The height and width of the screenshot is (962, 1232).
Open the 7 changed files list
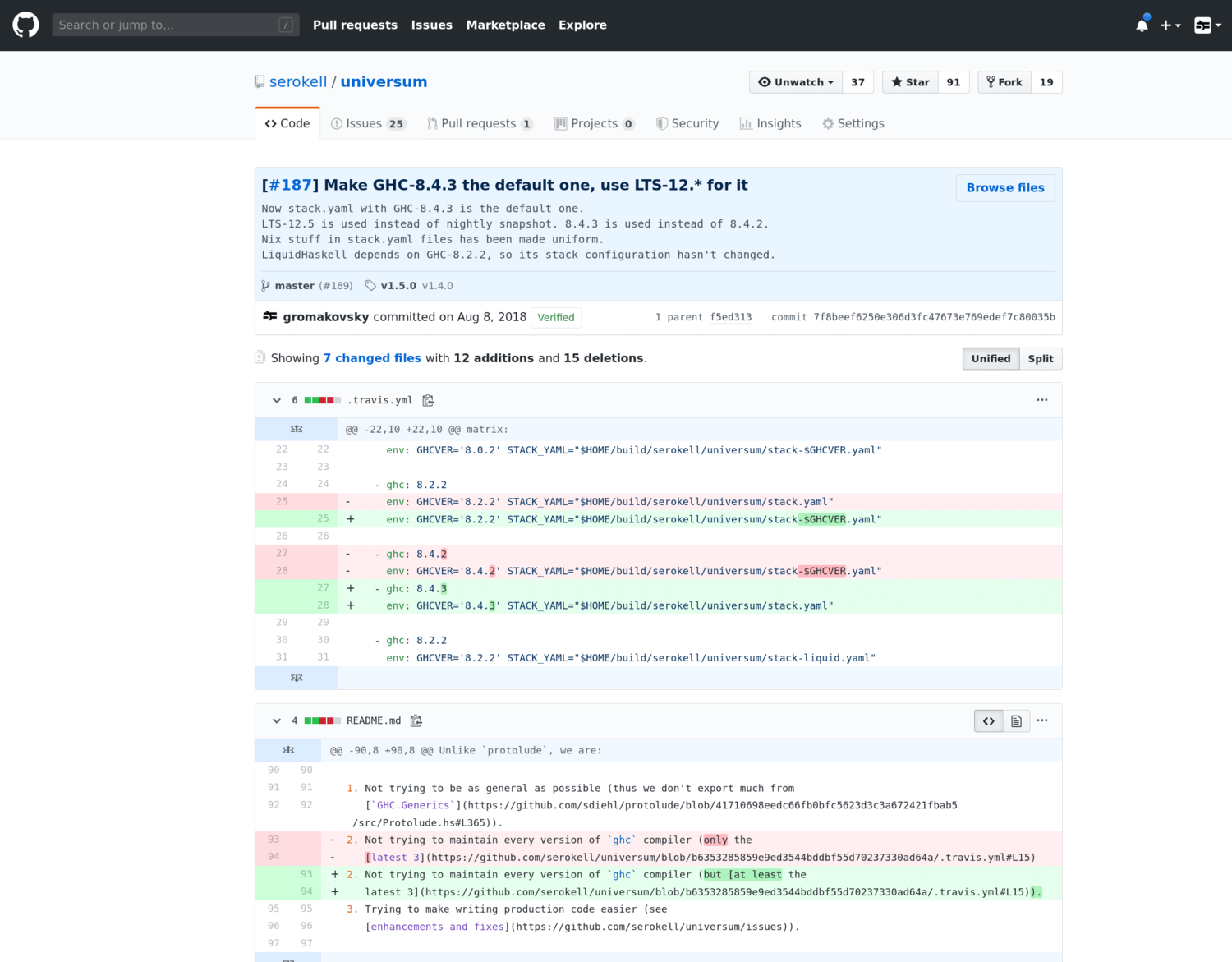pyautogui.click(x=372, y=358)
